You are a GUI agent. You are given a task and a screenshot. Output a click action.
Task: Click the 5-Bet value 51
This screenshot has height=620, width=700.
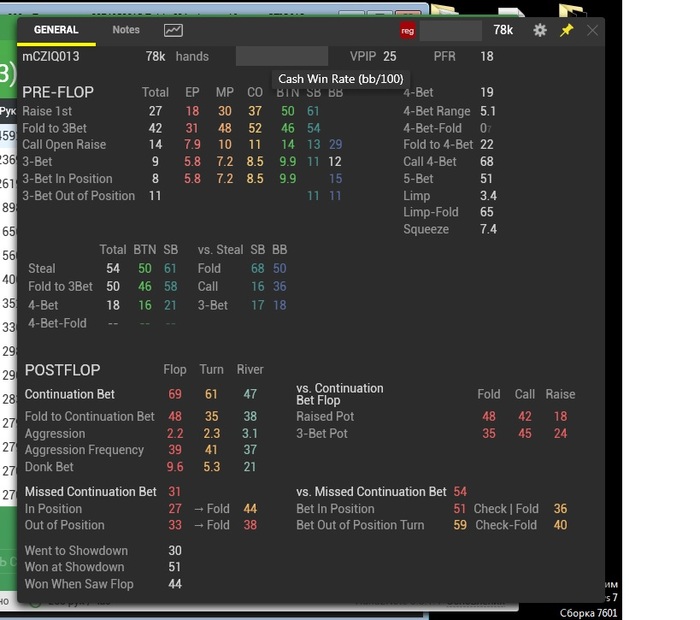(x=486, y=179)
